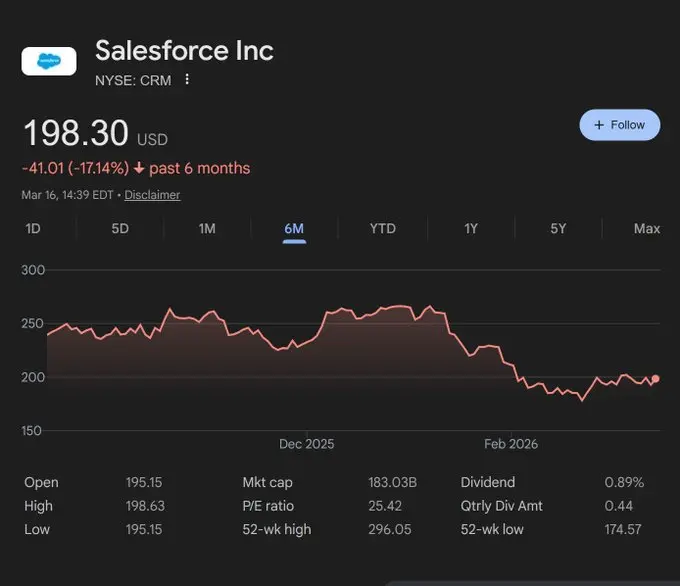Click the Salesforce cloud logo icon
The width and height of the screenshot is (680, 586).
49,61
